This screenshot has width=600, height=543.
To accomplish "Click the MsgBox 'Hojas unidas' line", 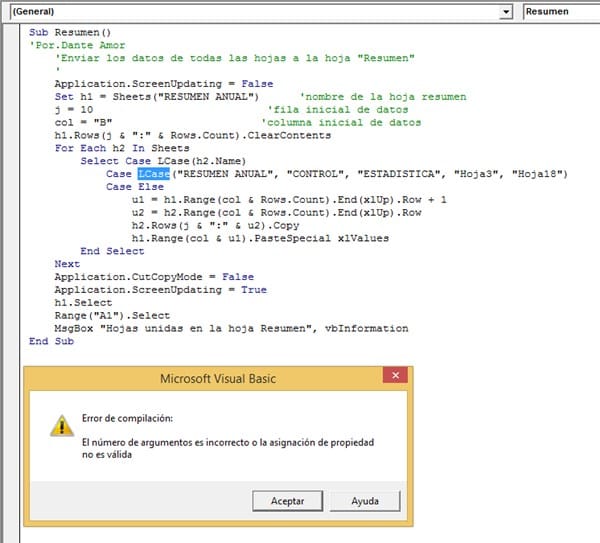I will click(x=231, y=329).
